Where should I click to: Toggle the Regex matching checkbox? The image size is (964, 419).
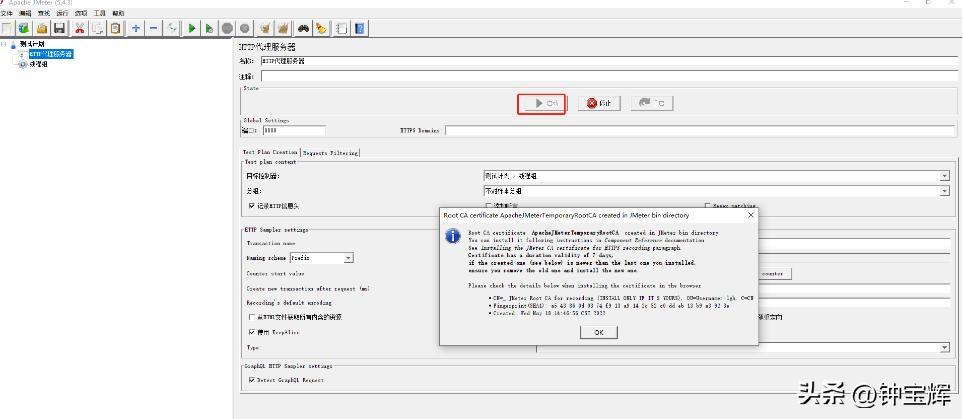click(708, 206)
